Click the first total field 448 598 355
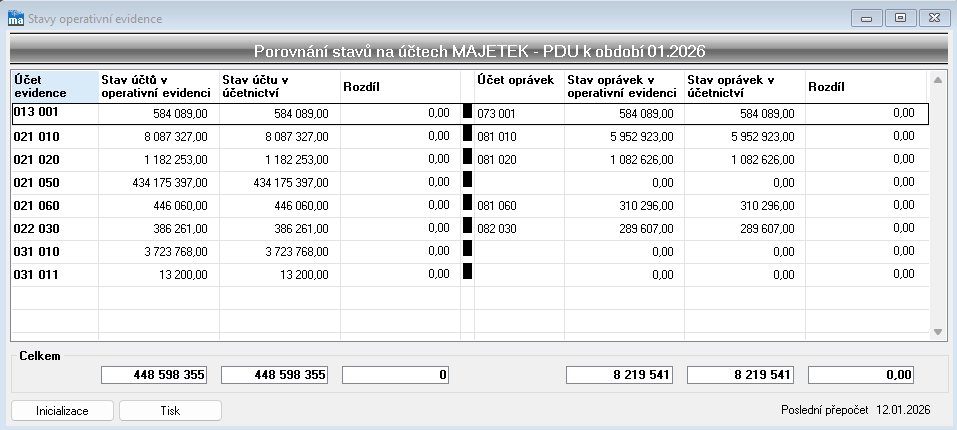957x430 pixels. coord(154,374)
